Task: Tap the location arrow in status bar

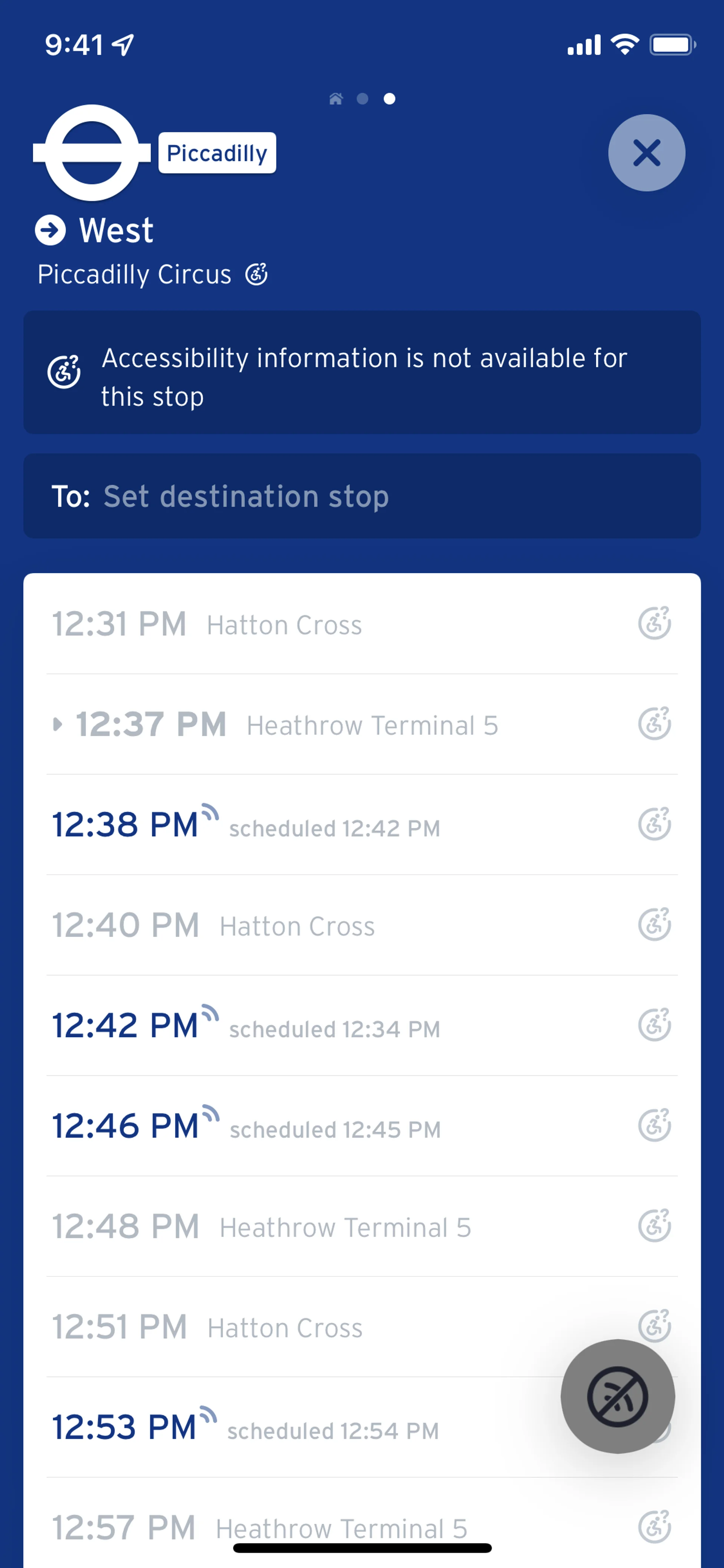Action: 123,45
